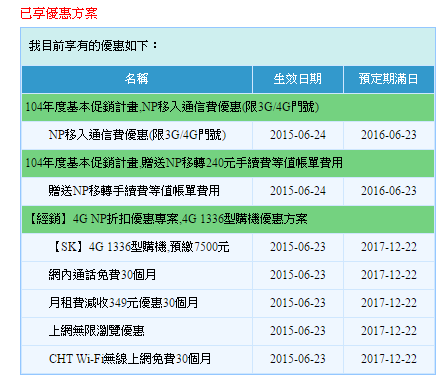
Task: Click expiry date of 【SK】4G 1336型購機 row
Action: (x=389, y=247)
